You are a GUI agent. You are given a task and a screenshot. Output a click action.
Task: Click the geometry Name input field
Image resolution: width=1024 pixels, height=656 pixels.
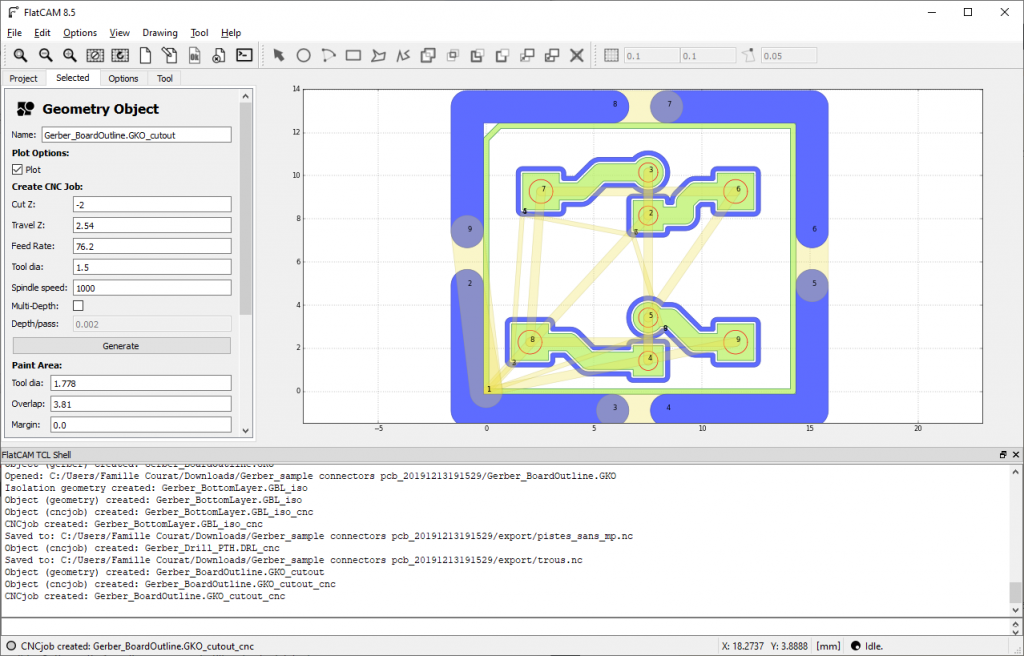pyautogui.click(x=136, y=135)
